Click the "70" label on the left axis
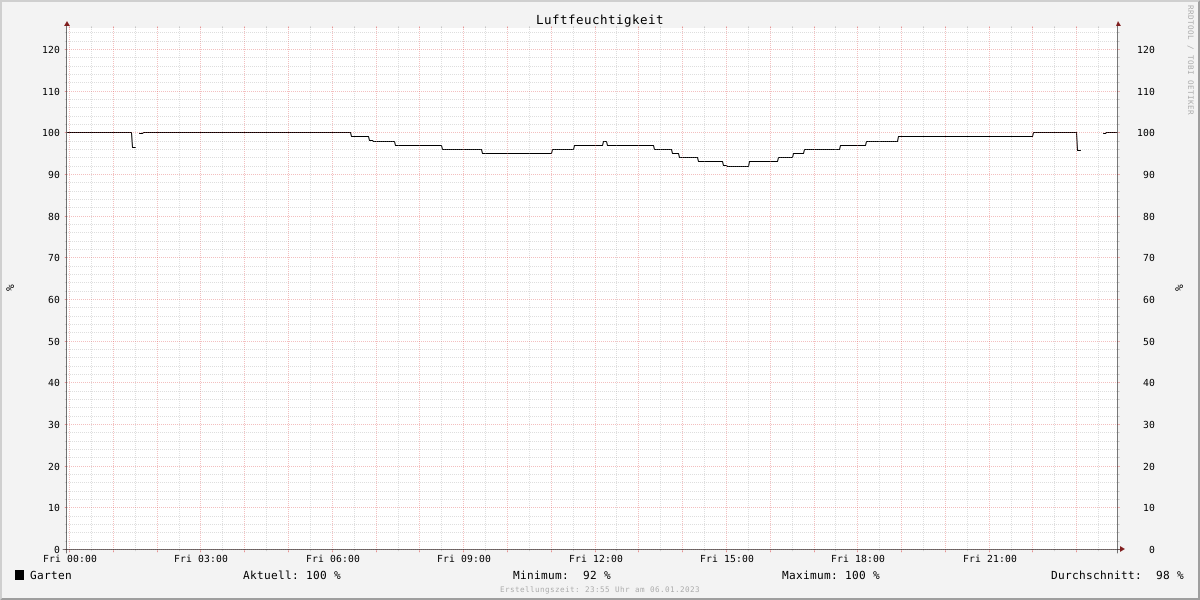Screen dimensions: 1200x600 [54, 258]
